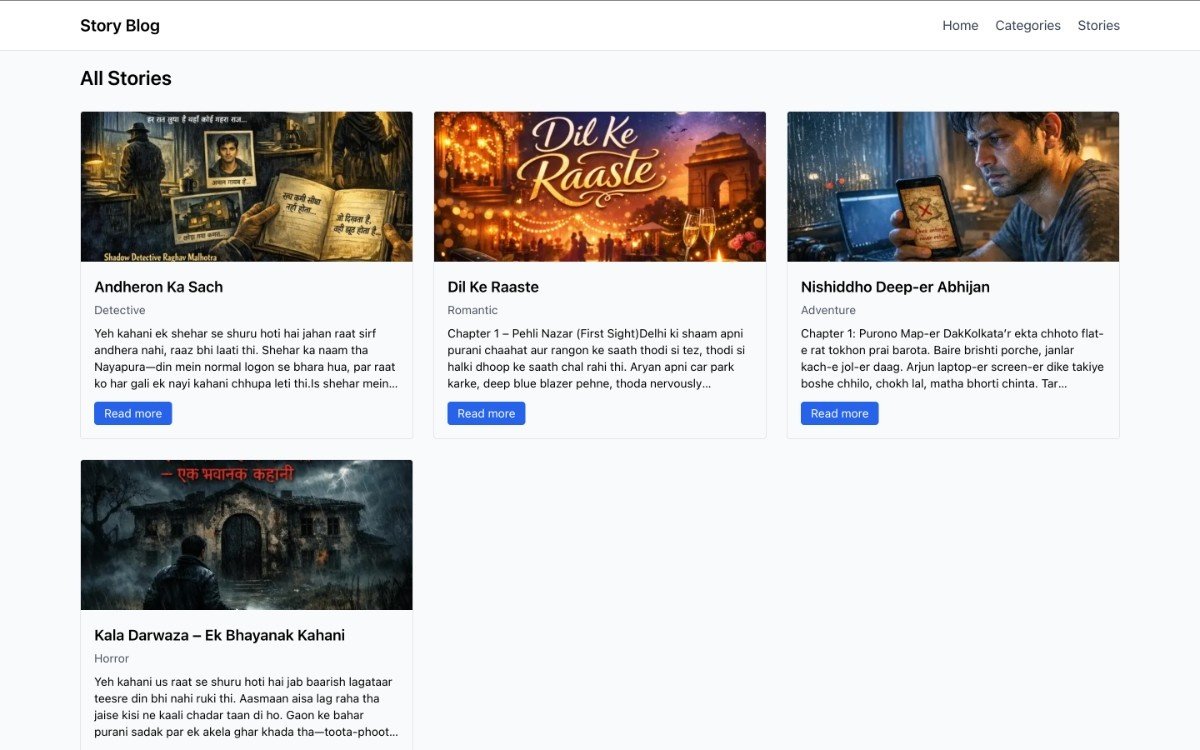Select the Nishiddho Deep-er Abhijan cover image

tap(953, 187)
